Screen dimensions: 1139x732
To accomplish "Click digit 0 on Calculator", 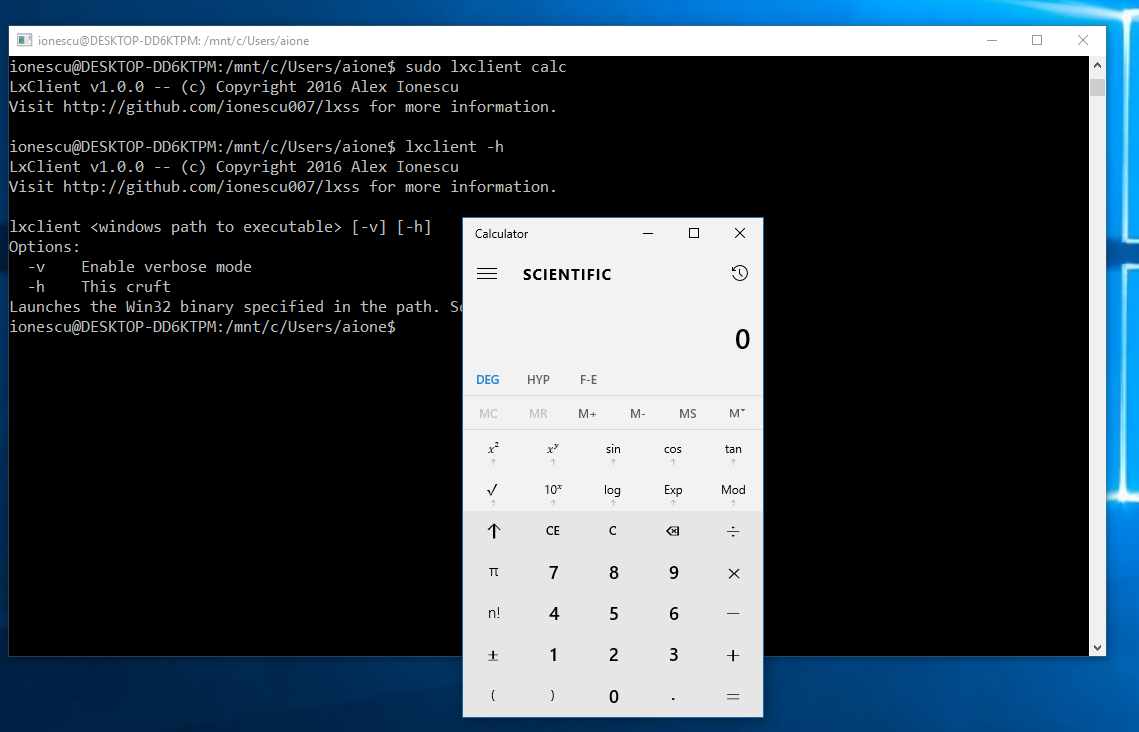I will [x=613, y=696].
